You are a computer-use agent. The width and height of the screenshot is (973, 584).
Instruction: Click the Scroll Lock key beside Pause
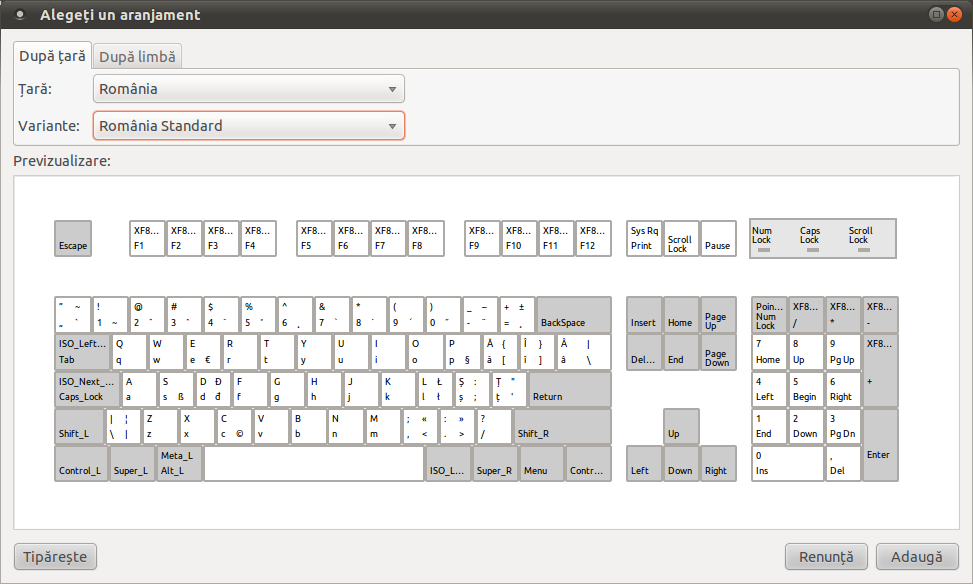[x=681, y=238]
